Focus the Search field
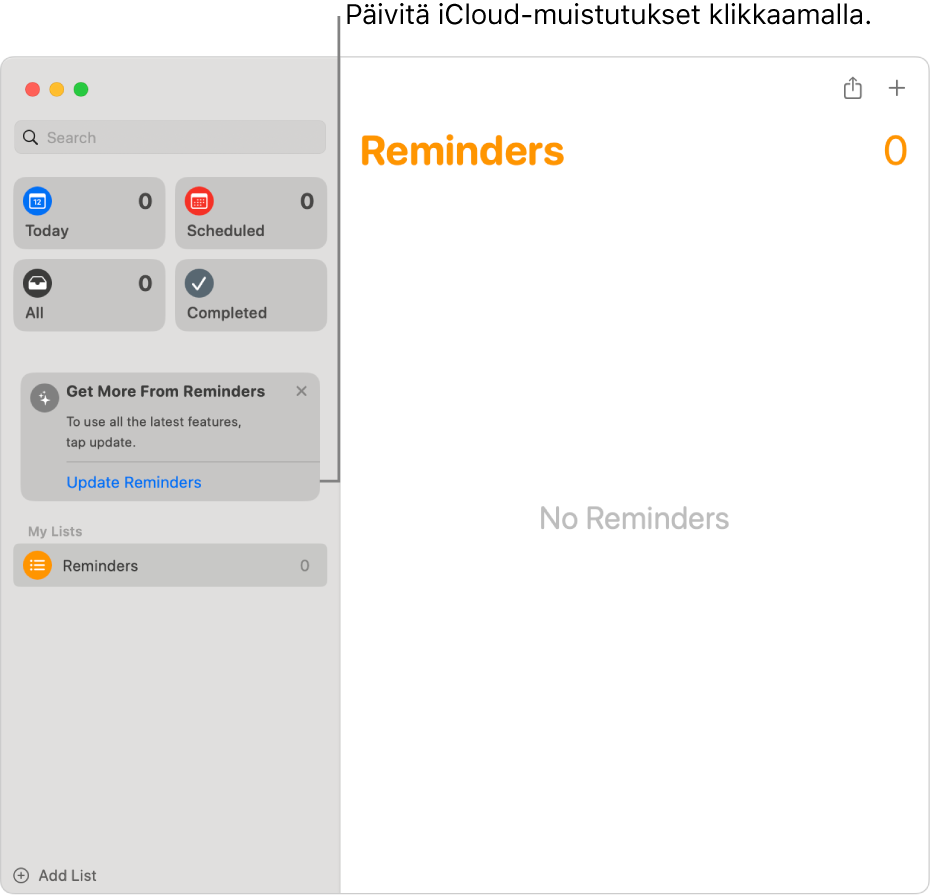 (180, 138)
